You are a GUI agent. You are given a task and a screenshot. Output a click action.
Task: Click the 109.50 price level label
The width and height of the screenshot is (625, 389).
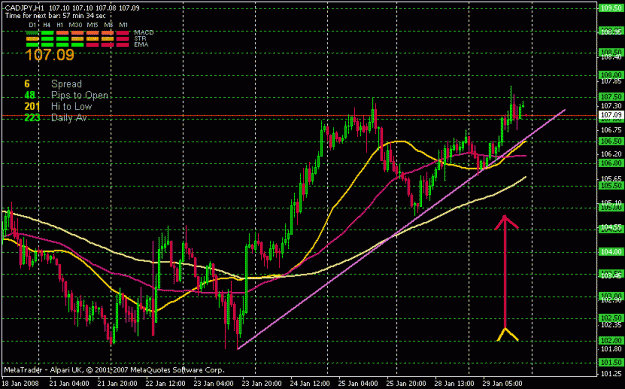pyautogui.click(x=611, y=8)
